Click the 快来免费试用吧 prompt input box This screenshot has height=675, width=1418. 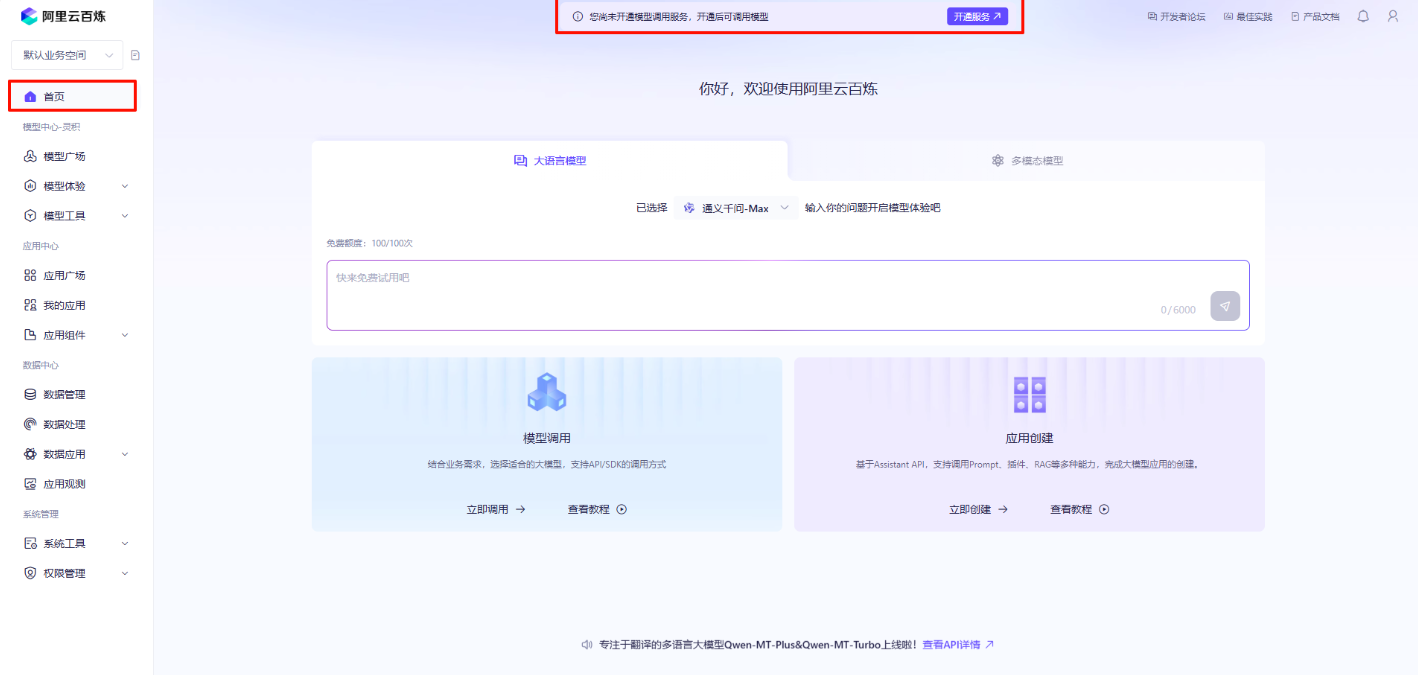(x=788, y=295)
